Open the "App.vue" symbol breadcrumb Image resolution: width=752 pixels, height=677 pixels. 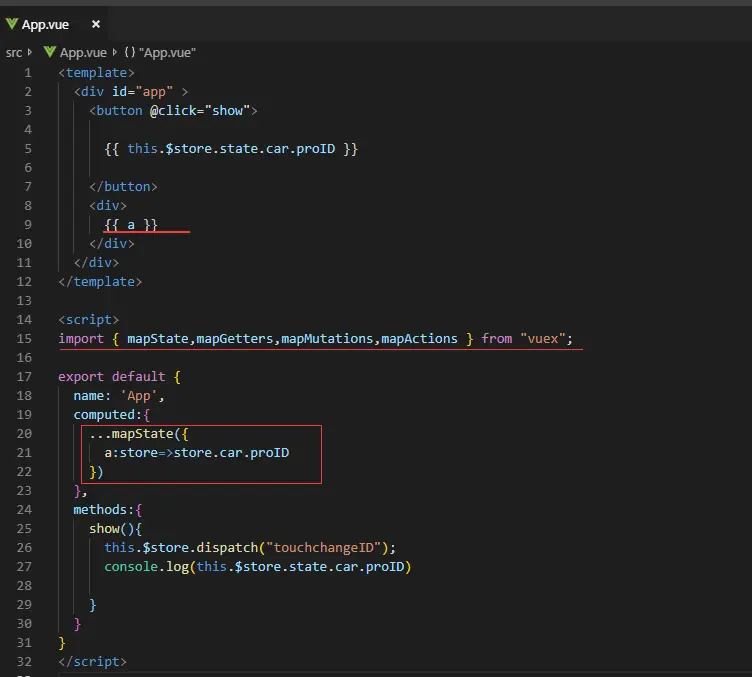click(167, 52)
